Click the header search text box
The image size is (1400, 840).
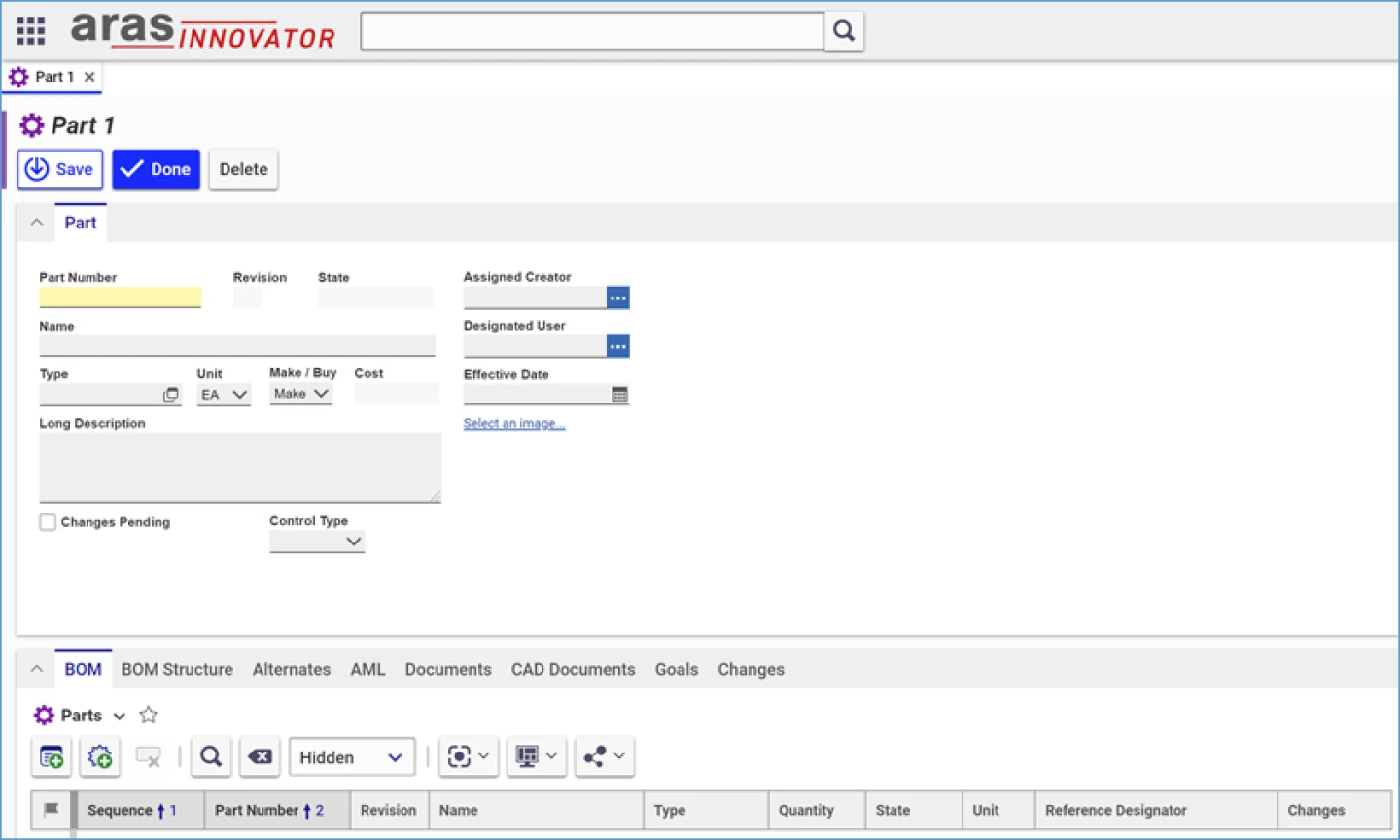(592, 31)
